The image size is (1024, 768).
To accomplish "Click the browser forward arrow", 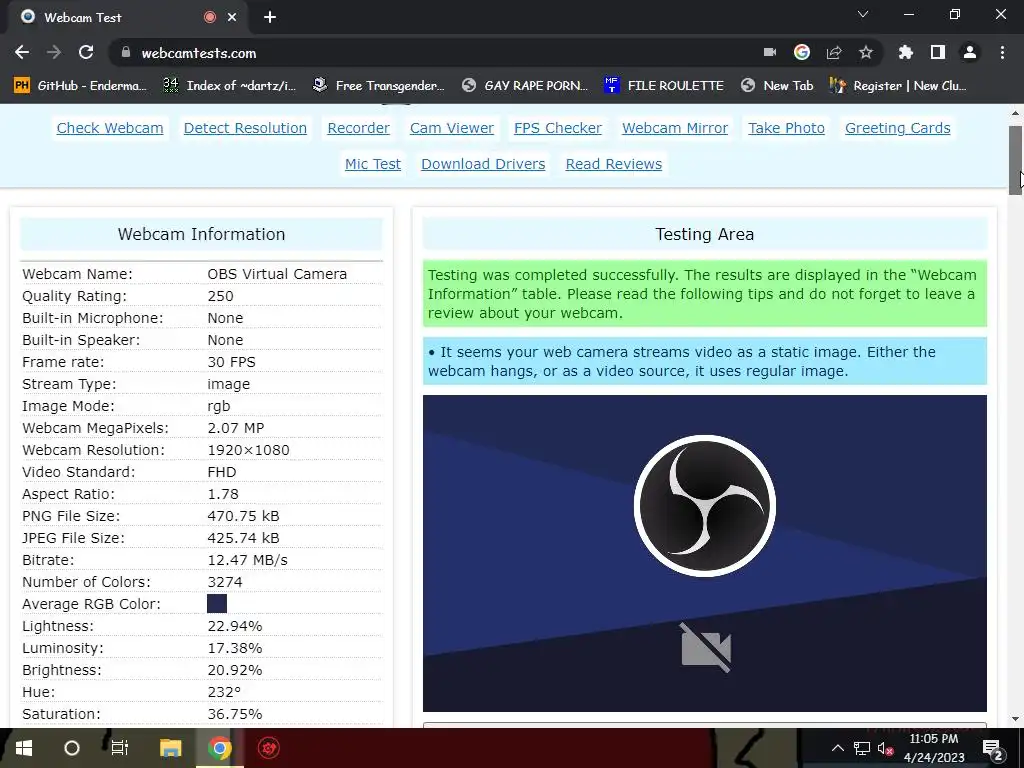I will click(x=54, y=53).
